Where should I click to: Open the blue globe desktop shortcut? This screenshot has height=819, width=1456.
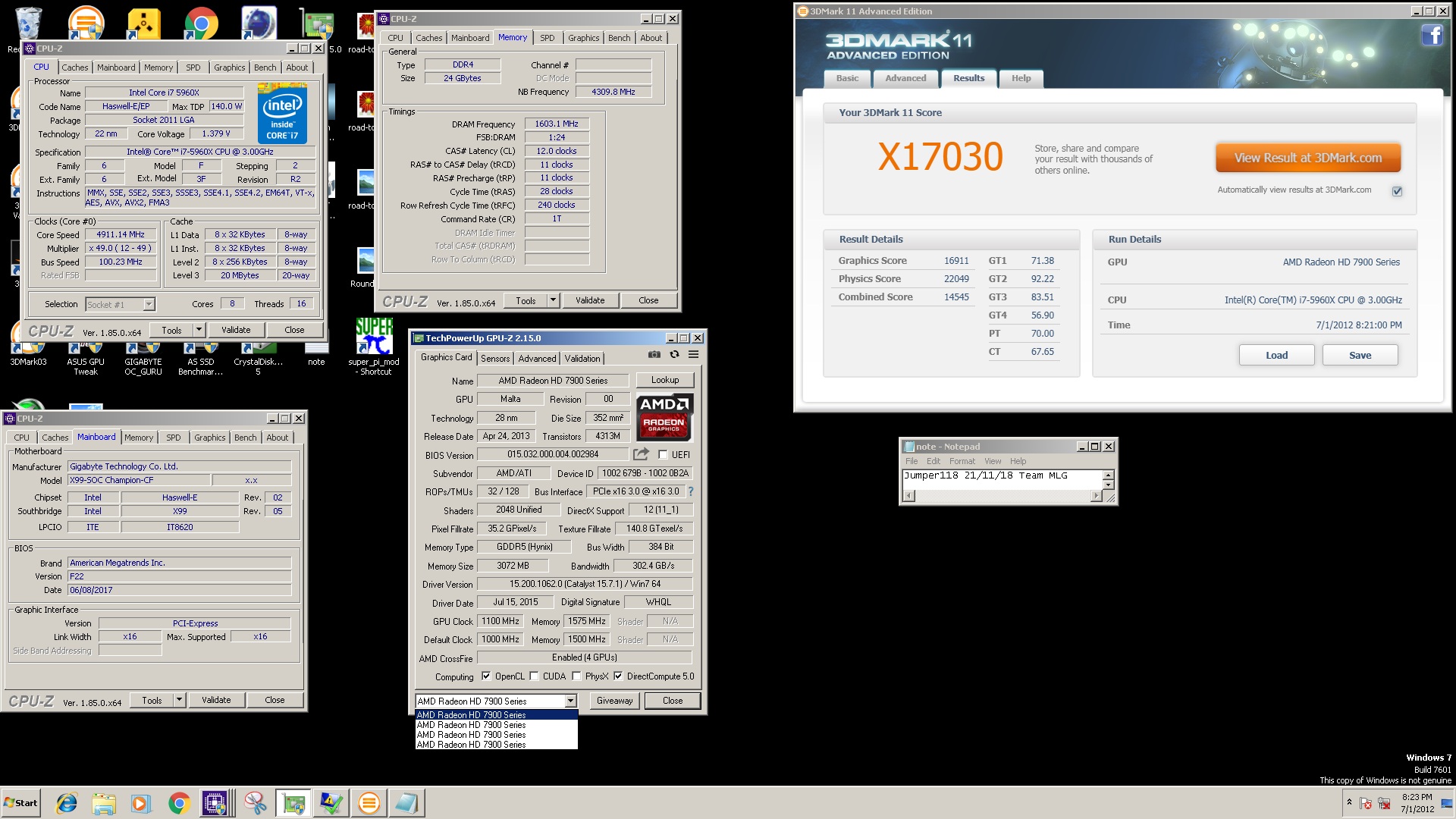pos(259,23)
